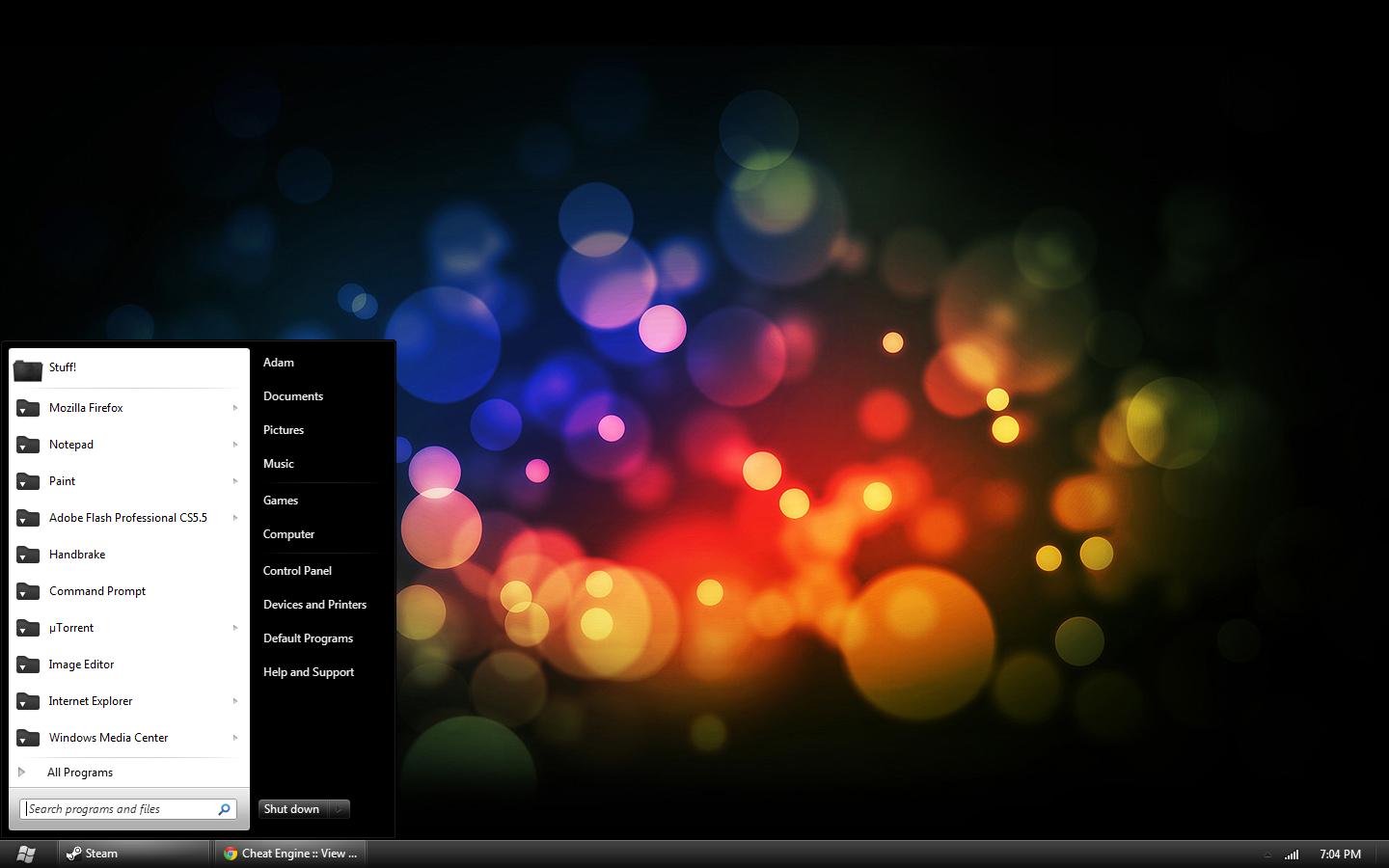This screenshot has width=1389, height=868.
Task: Click the Image Editor folder icon
Action: (28, 665)
